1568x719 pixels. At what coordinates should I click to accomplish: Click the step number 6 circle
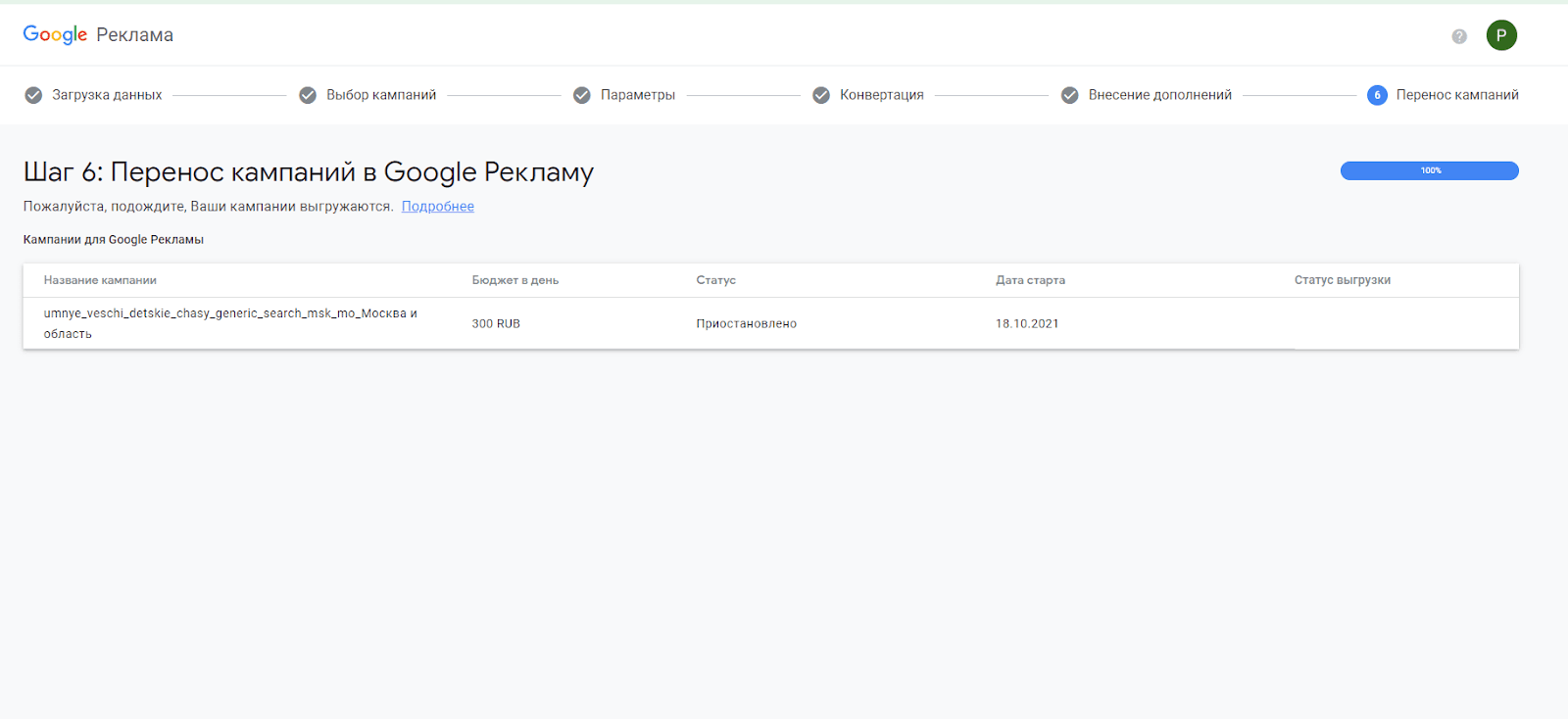(x=1377, y=95)
